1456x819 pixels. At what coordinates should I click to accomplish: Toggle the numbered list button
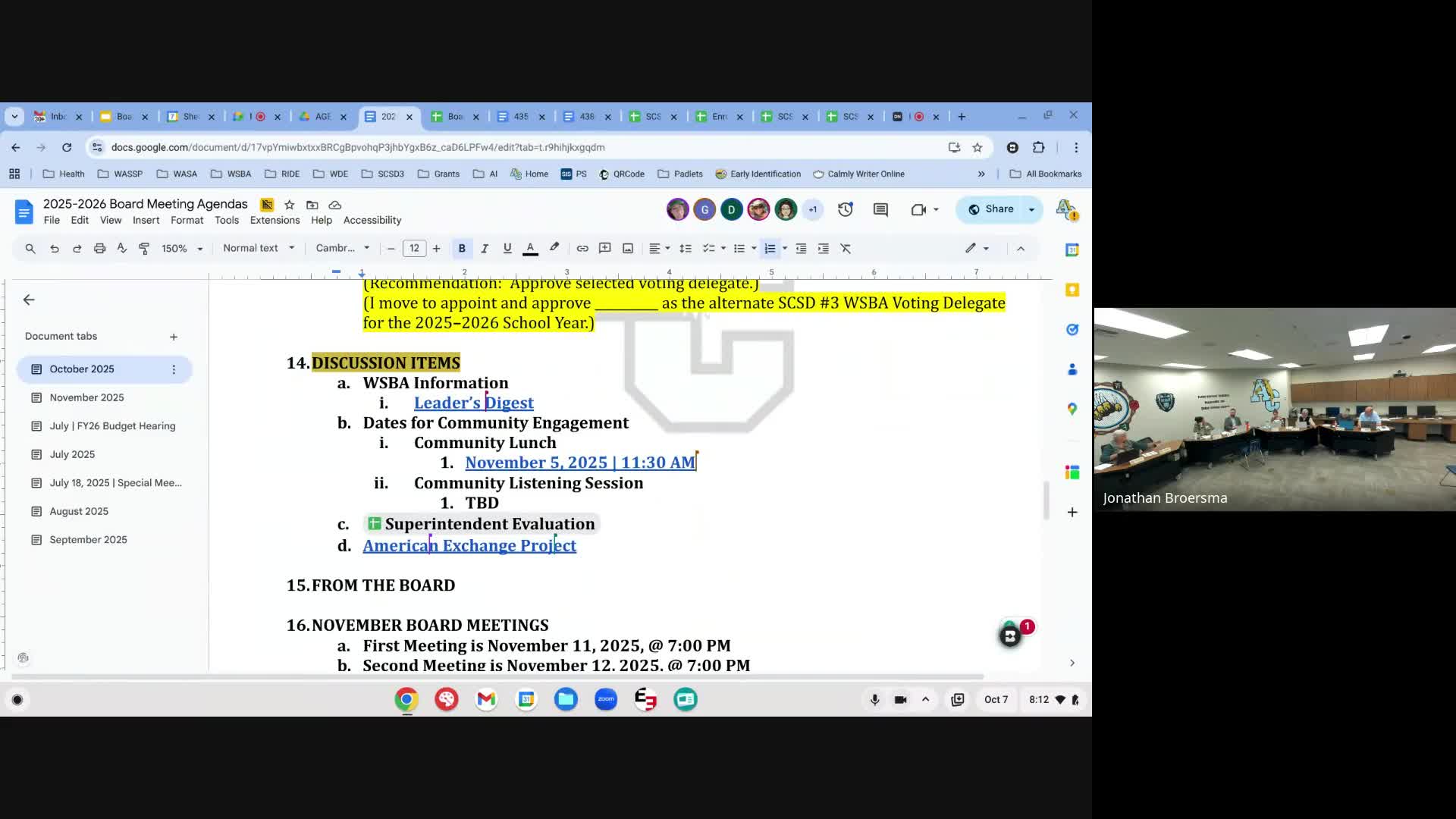pyautogui.click(x=770, y=249)
